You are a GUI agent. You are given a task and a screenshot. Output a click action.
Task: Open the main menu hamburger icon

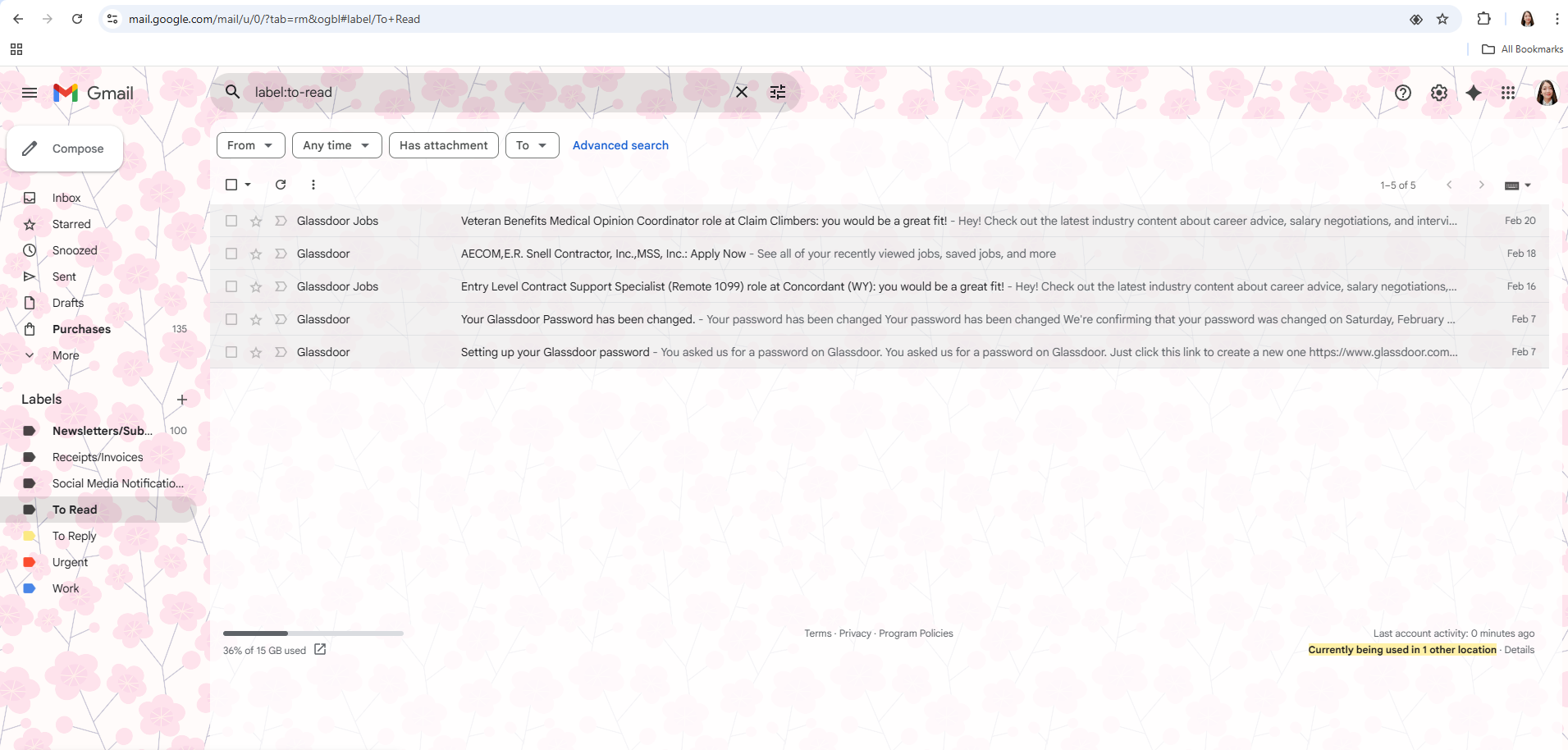(30, 93)
